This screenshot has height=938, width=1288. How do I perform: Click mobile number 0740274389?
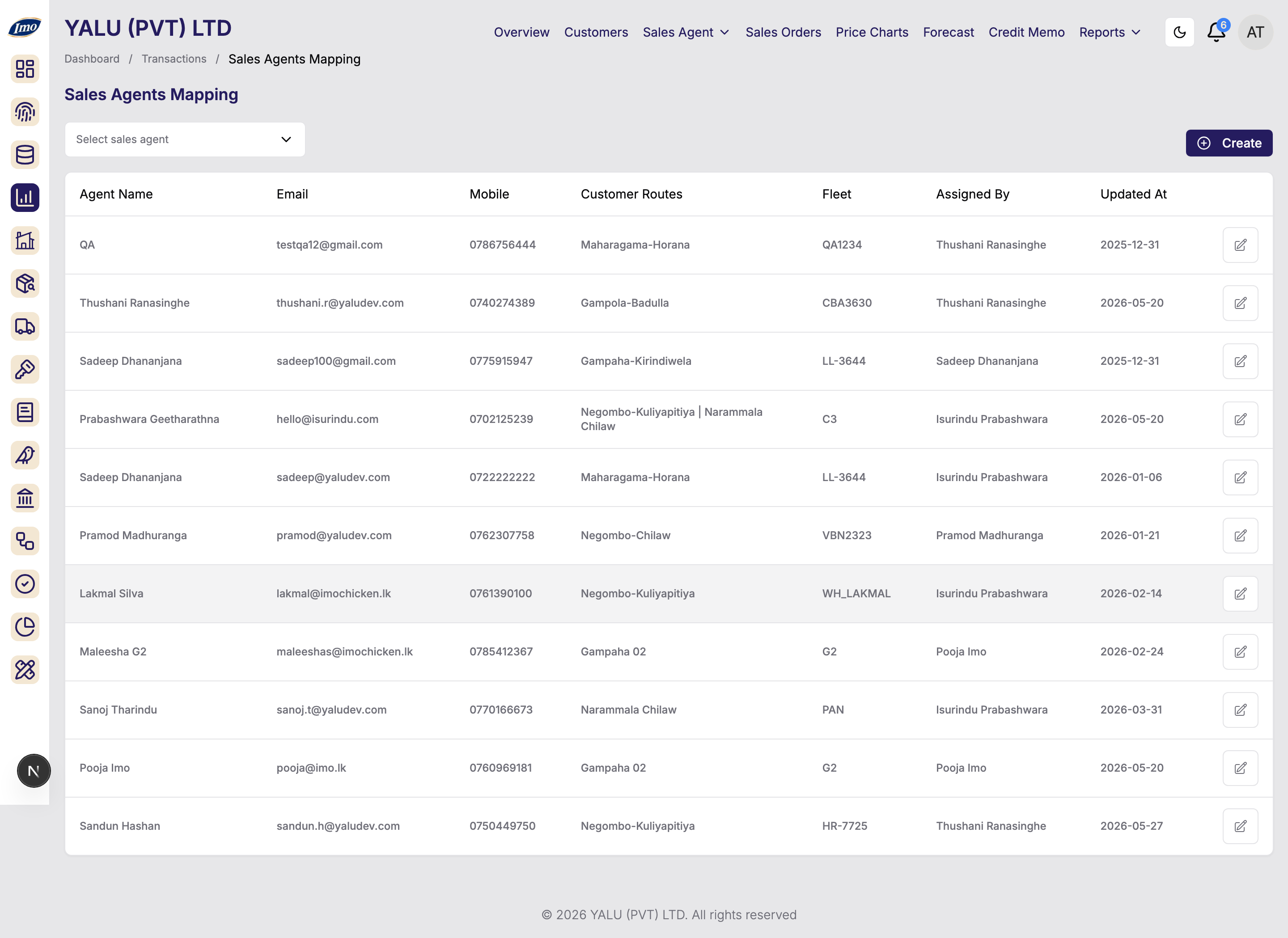pos(502,303)
